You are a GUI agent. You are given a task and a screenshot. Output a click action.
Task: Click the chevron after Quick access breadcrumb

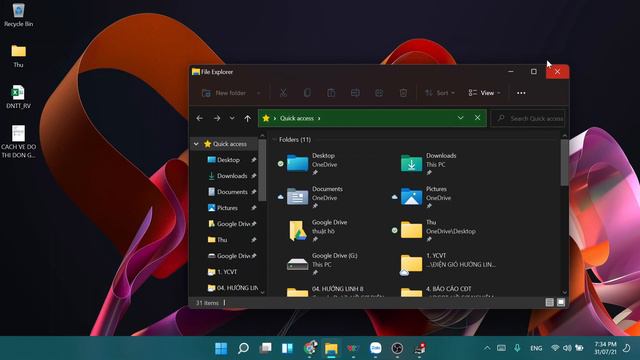click(x=319, y=118)
